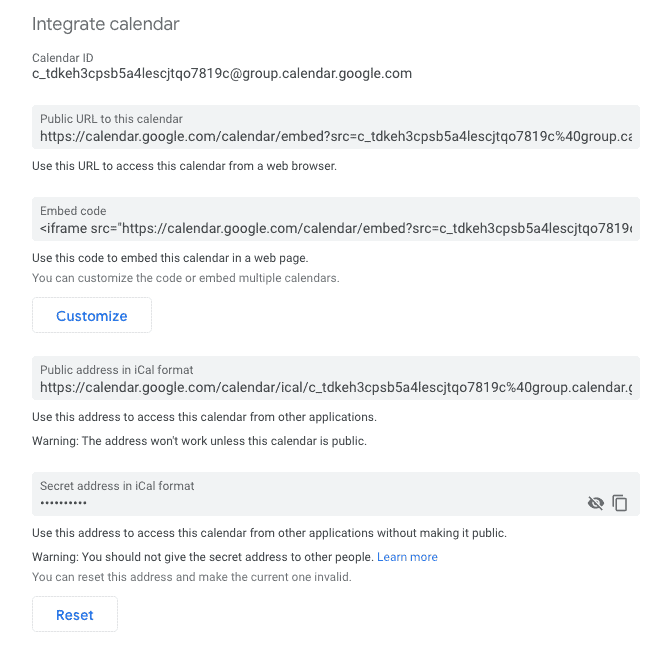
Task: Reveal the hidden secret iCal address
Action: coord(595,503)
